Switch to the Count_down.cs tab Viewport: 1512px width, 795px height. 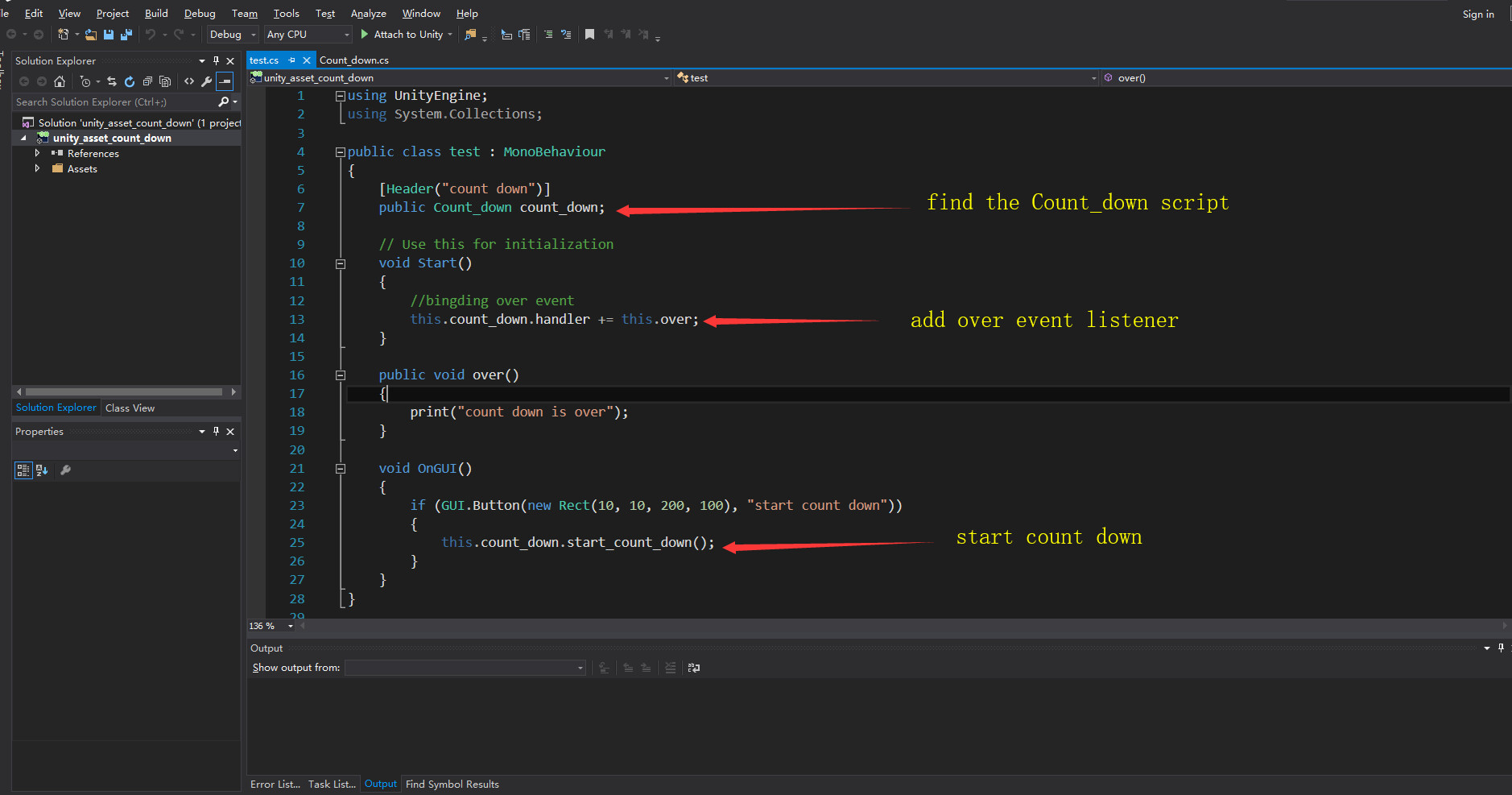[x=353, y=60]
